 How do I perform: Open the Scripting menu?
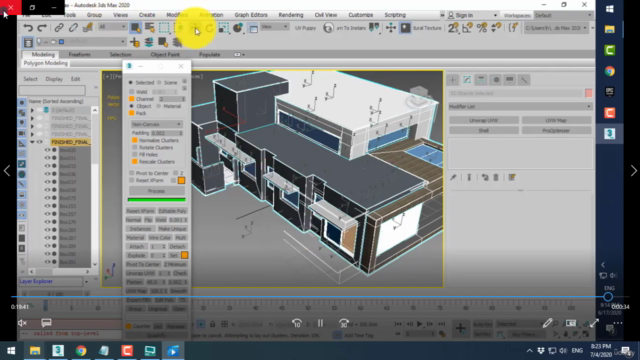pyautogui.click(x=395, y=15)
